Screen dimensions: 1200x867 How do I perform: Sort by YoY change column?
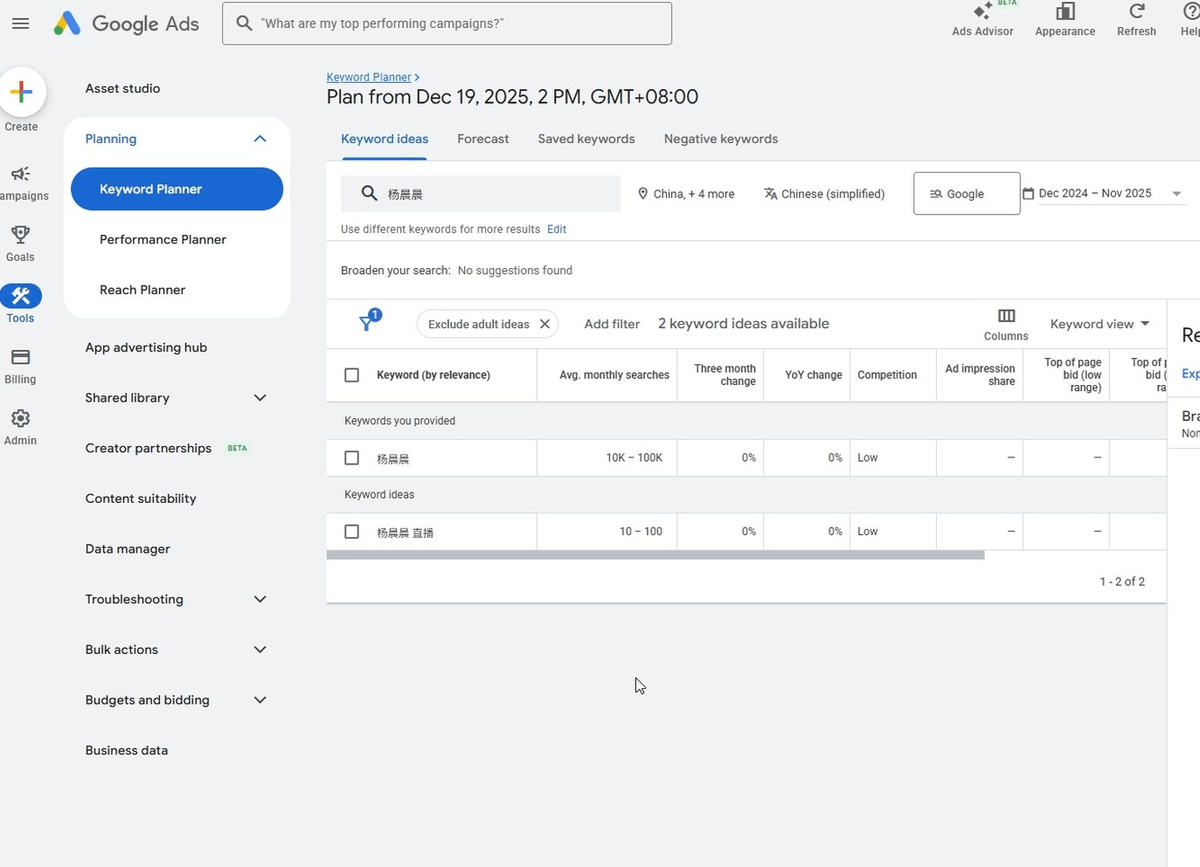point(813,375)
